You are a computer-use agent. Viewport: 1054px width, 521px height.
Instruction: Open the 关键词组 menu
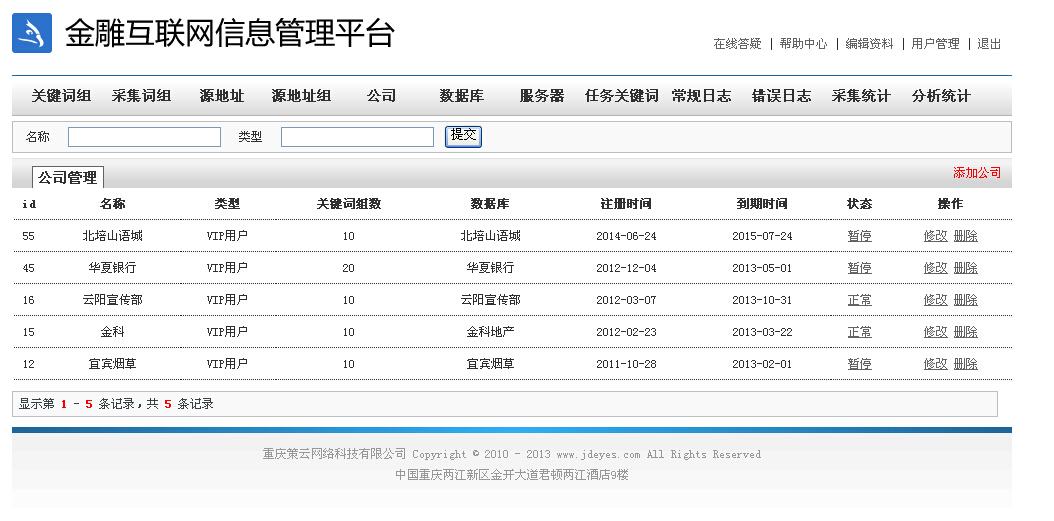[61, 96]
